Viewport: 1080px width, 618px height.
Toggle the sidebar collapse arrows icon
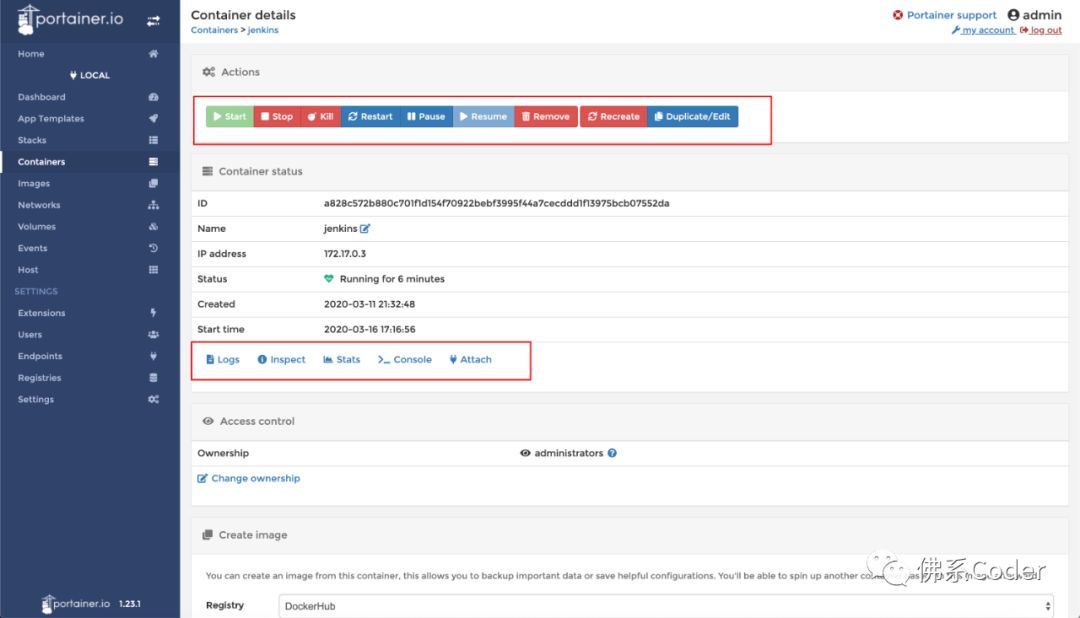tap(153, 21)
